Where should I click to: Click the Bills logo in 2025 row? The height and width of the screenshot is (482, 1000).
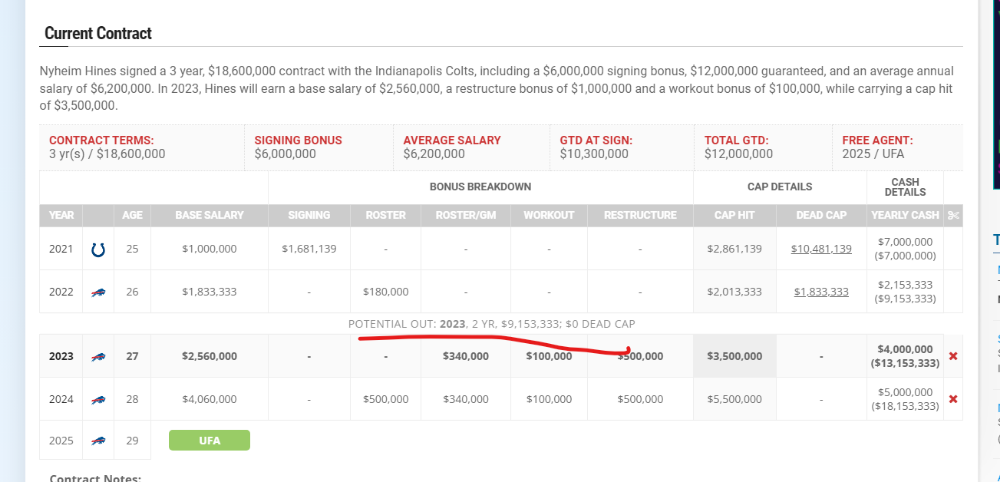[98, 441]
